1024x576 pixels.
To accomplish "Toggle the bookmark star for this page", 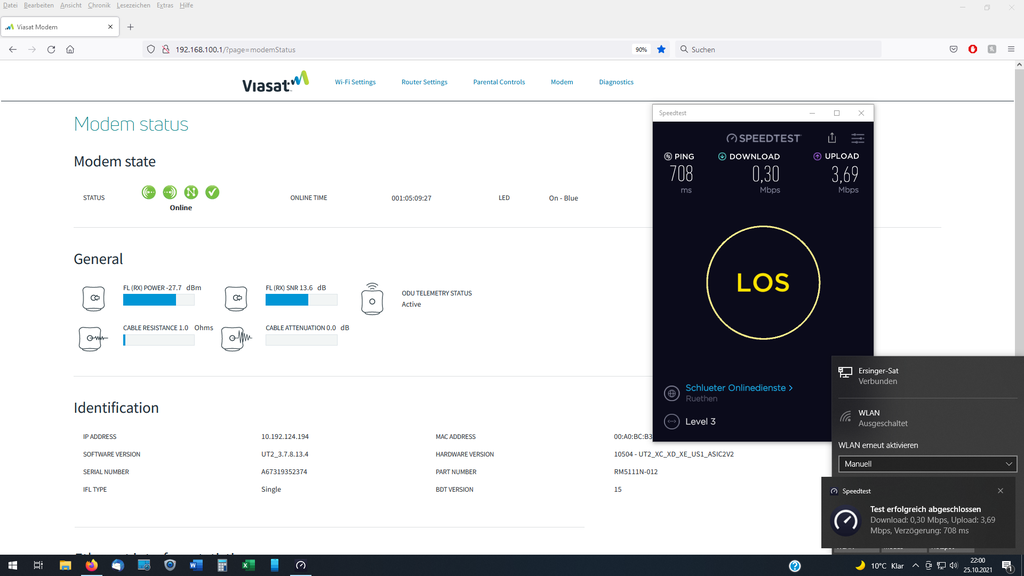I will 661,50.
